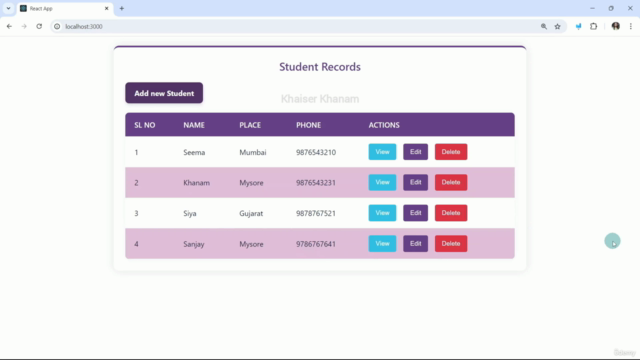
Task: Click the place cell Gujarat
Action: click(x=251, y=213)
